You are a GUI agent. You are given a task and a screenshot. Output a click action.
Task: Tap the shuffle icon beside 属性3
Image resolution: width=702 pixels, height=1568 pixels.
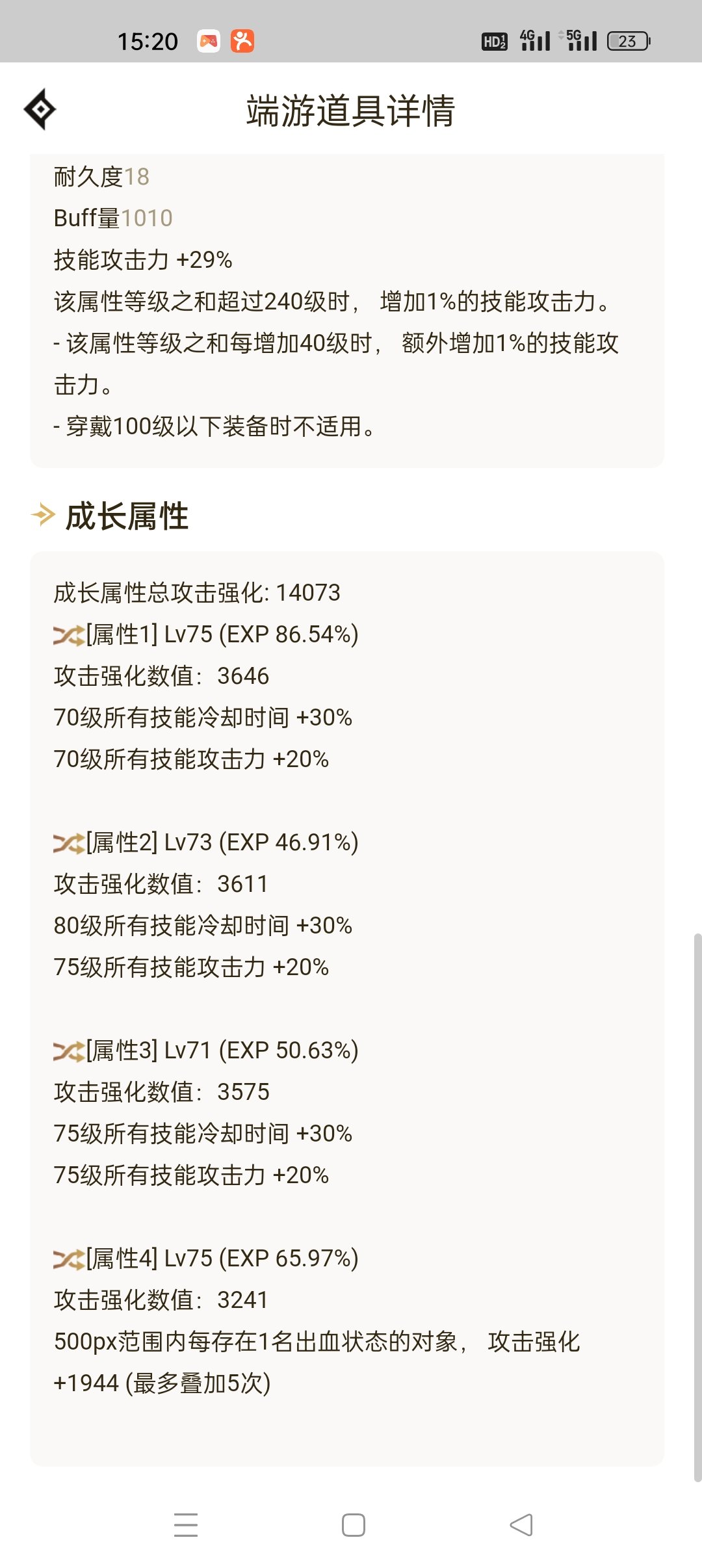(68, 1051)
